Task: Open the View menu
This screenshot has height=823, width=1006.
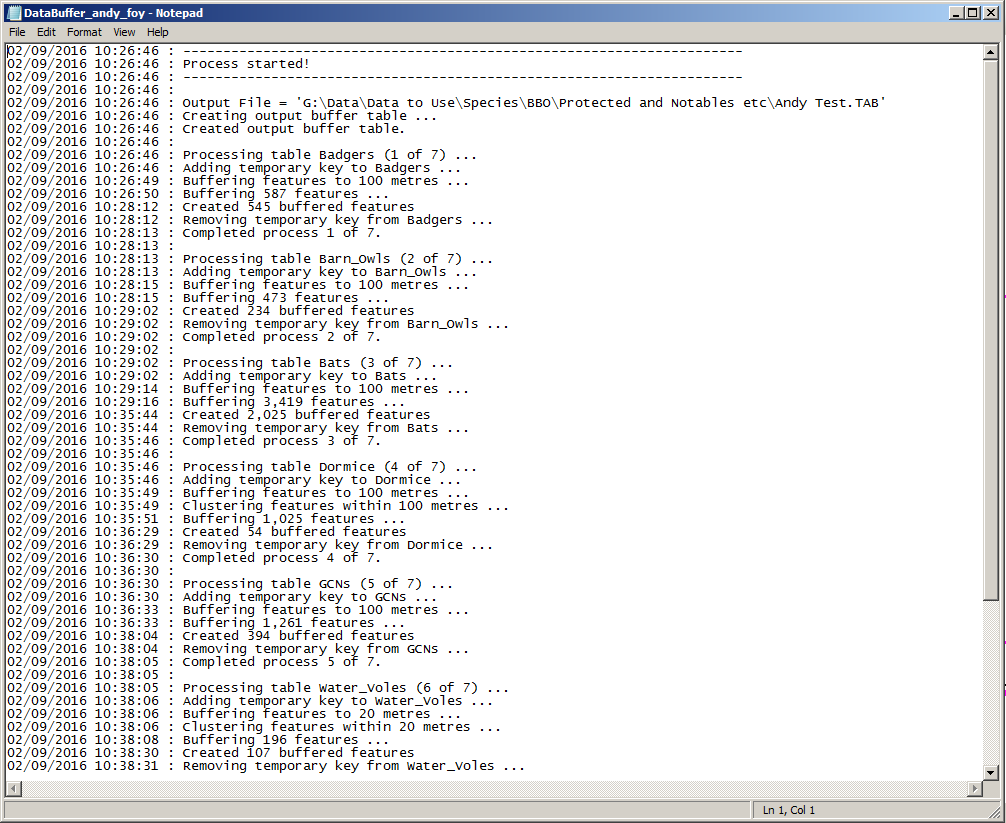Action: [124, 32]
